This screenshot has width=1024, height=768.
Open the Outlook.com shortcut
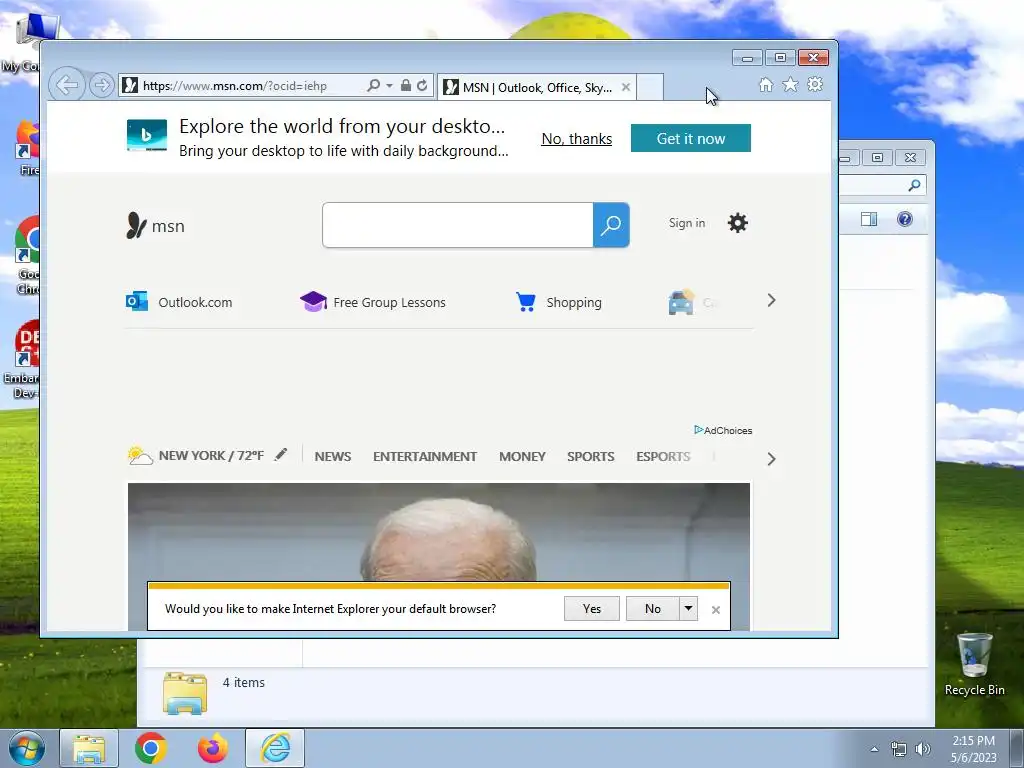179,302
